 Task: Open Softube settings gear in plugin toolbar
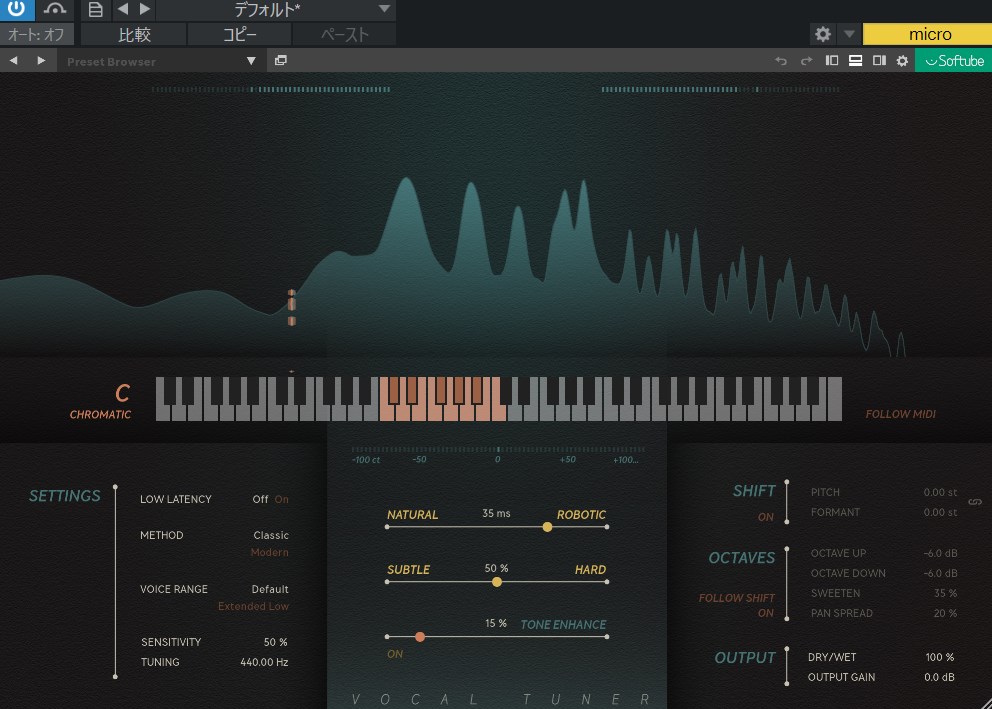point(902,61)
